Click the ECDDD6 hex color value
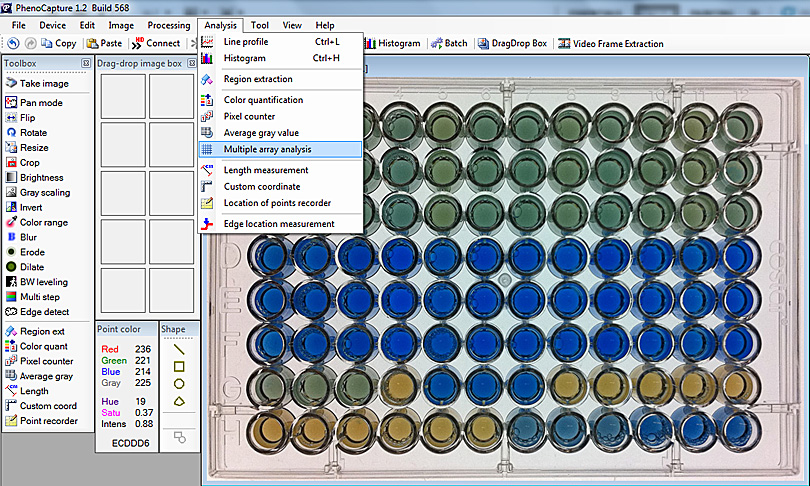Image resolution: width=810 pixels, height=486 pixels. tap(131, 442)
